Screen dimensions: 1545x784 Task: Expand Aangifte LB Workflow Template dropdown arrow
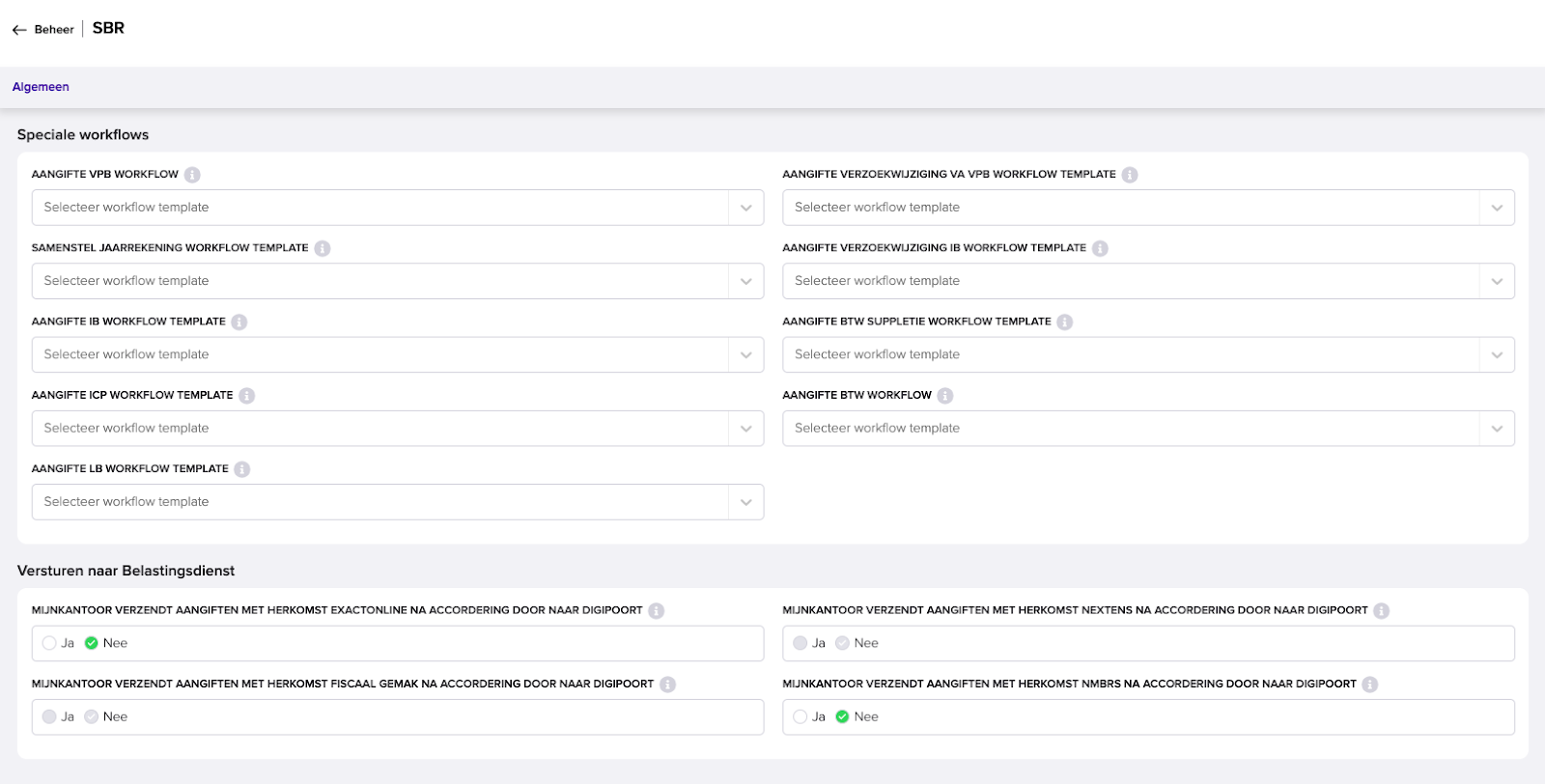click(746, 502)
